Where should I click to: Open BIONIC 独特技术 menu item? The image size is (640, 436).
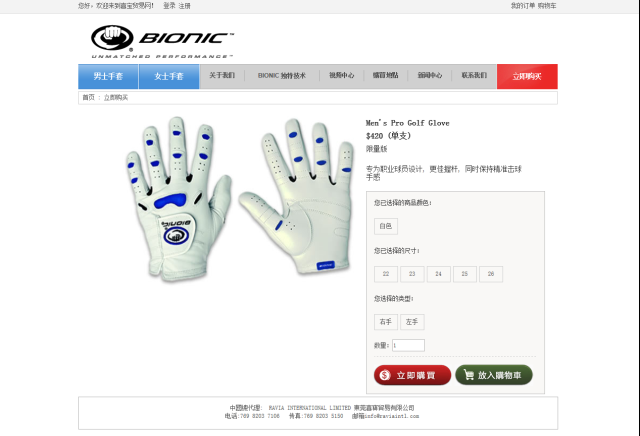282,76
